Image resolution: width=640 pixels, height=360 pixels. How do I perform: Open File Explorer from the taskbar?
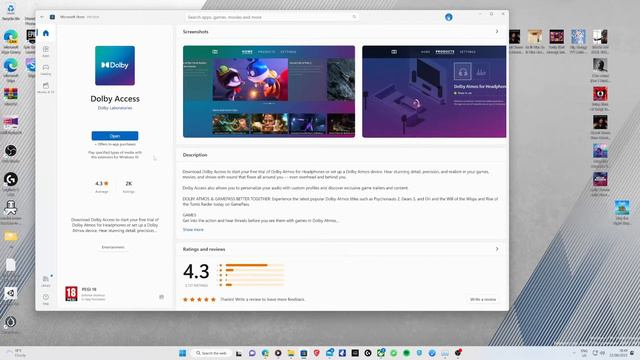291,353
